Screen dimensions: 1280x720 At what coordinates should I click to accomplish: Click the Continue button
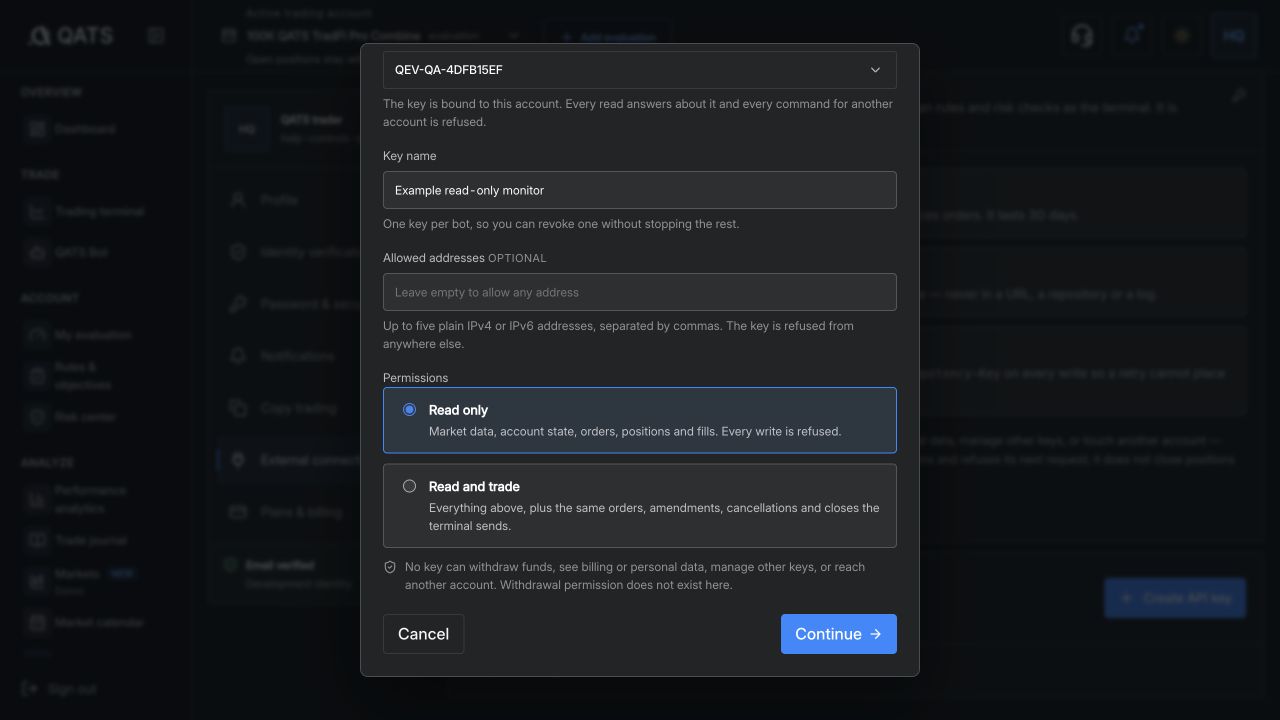839,634
